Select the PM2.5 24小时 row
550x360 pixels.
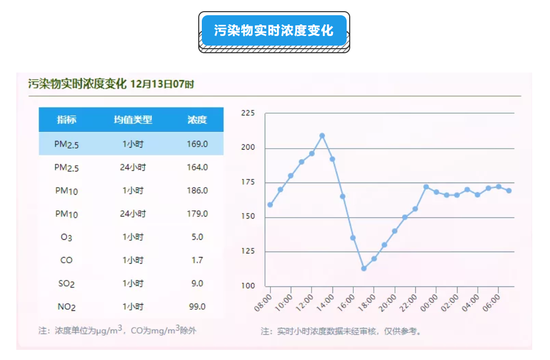pos(131,167)
